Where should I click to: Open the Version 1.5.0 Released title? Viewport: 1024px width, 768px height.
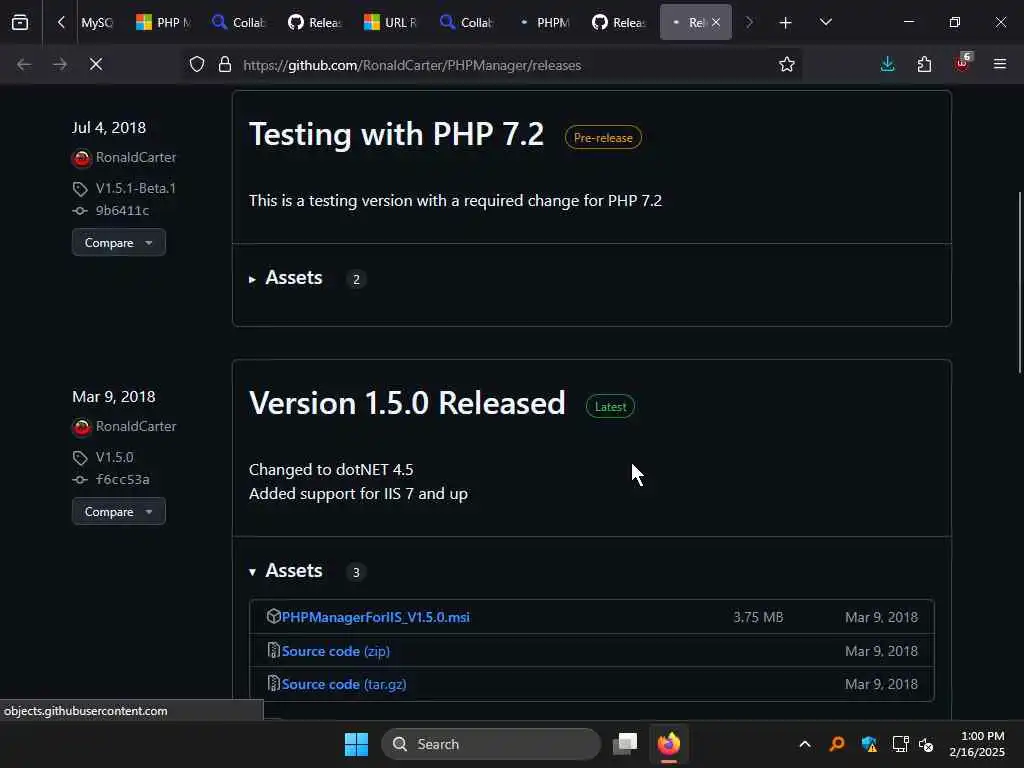407,403
